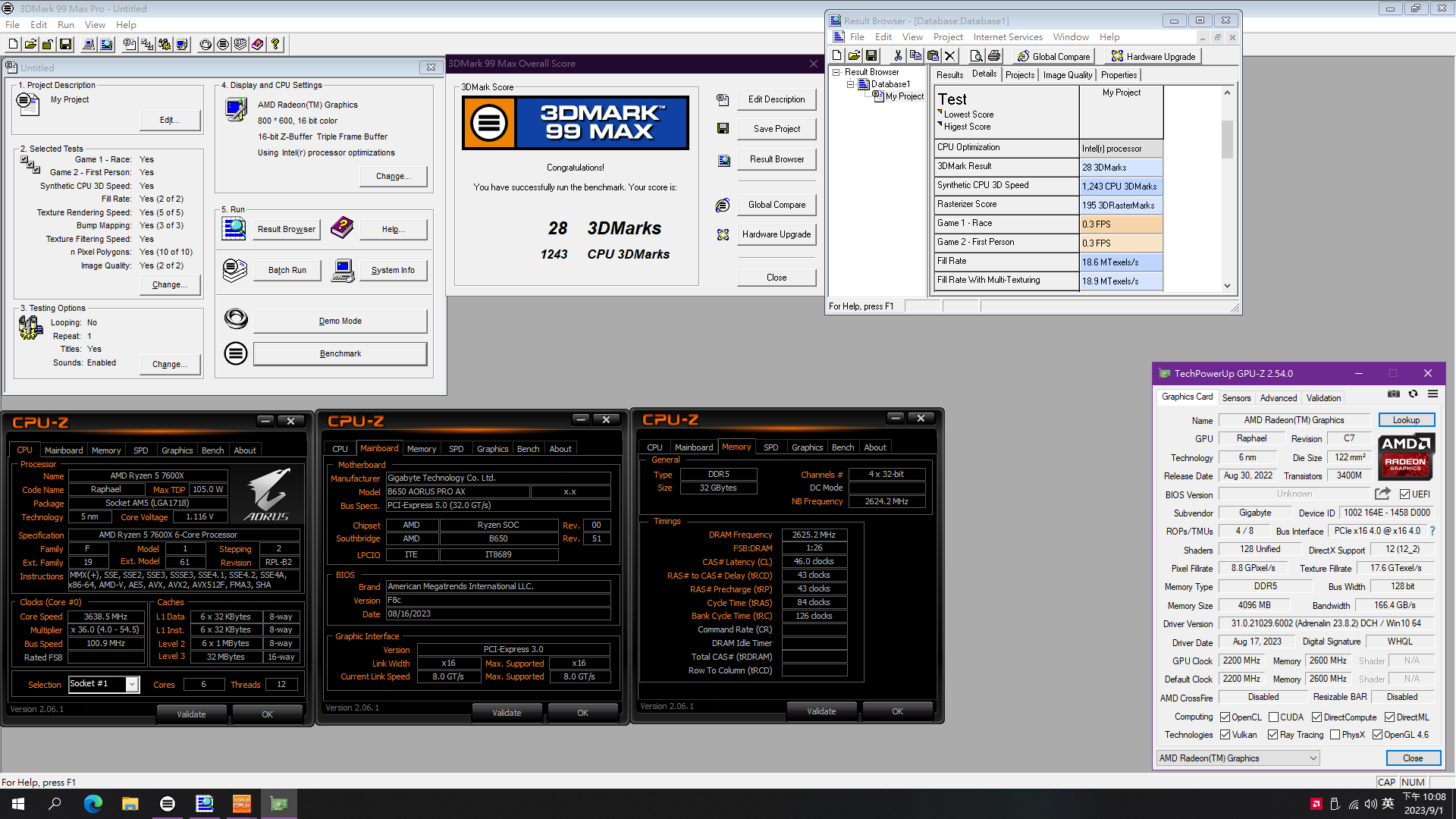
Task: Click the Benchmark button in 3DMark
Action: pyautogui.click(x=340, y=353)
